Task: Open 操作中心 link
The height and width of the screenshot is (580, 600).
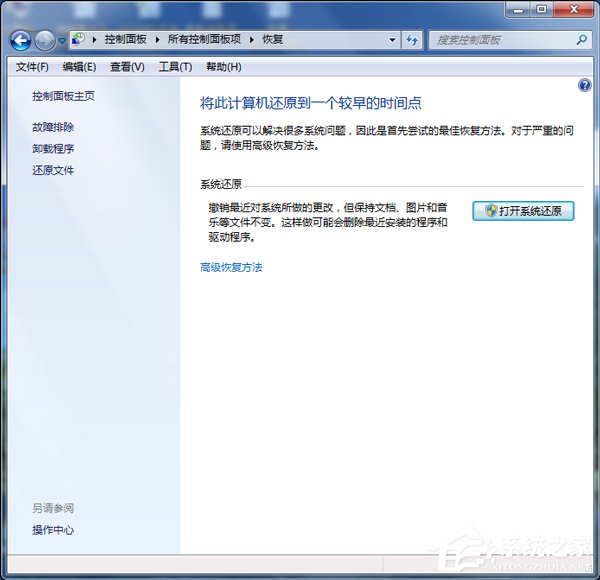Action: 53,530
